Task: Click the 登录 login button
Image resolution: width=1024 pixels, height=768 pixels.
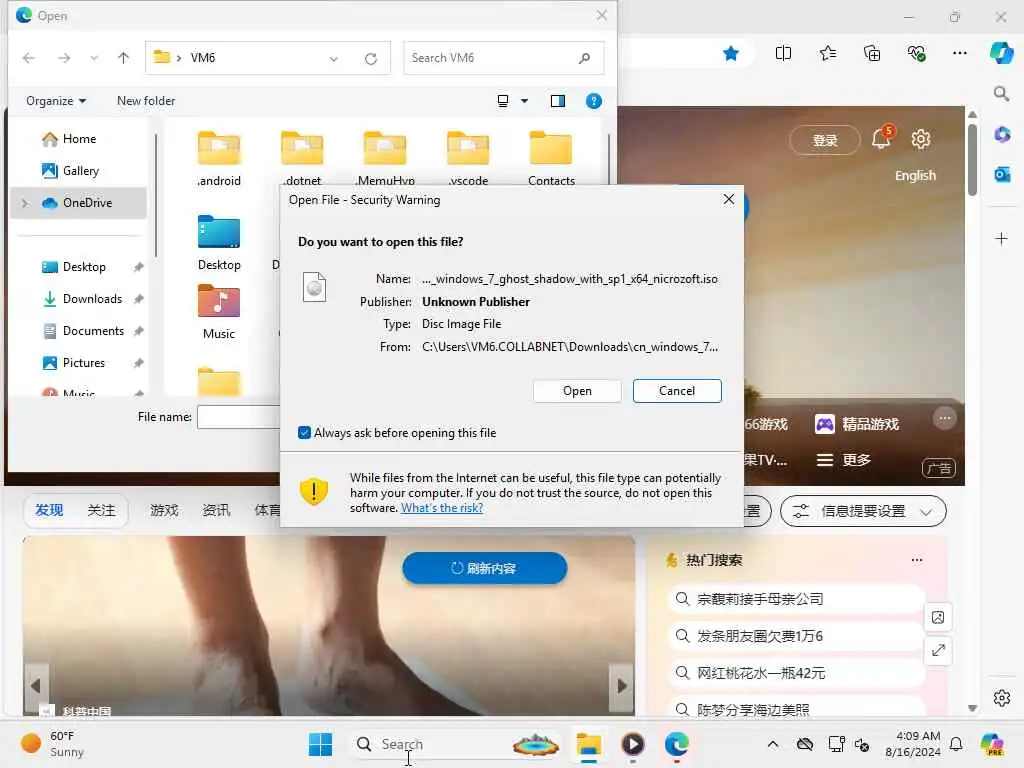Action: [x=825, y=140]
